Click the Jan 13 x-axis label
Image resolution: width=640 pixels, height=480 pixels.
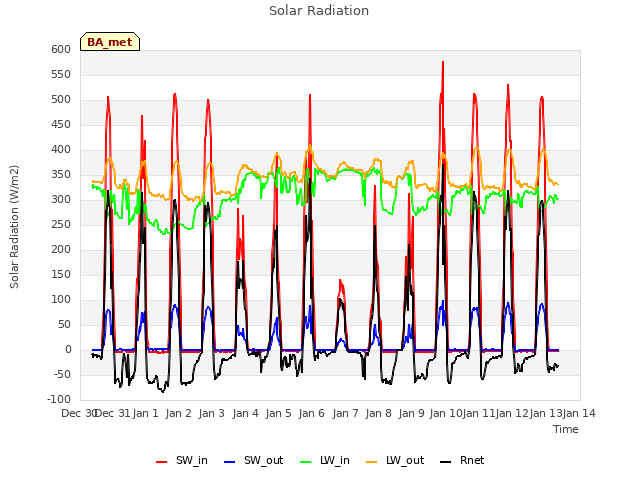coord(546,413)
